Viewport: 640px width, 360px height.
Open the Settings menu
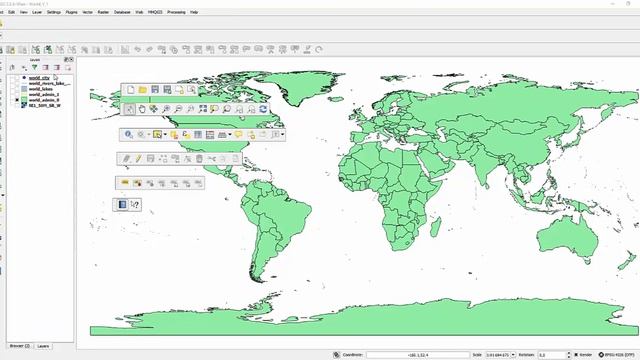(54, 12)
